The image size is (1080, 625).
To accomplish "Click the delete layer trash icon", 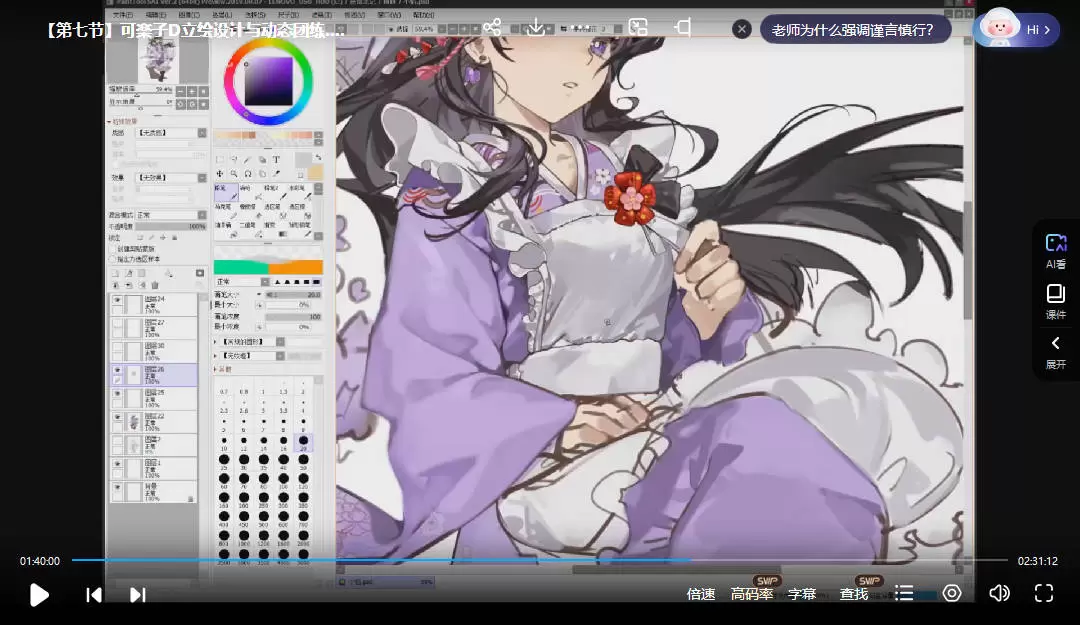I will [x=155, y=285].
